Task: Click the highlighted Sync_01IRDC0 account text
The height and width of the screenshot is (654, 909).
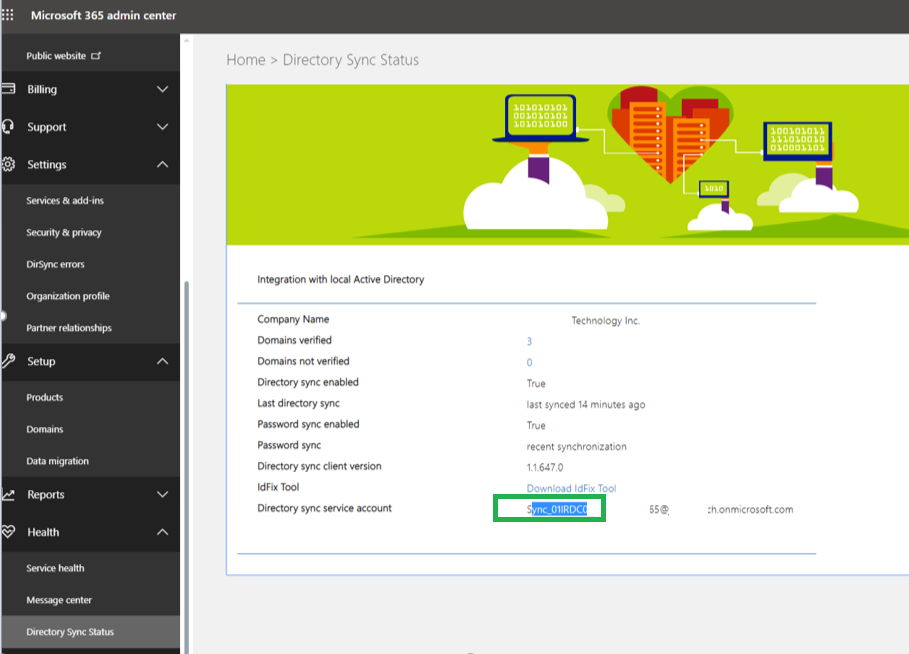Action: click(557, 509)
